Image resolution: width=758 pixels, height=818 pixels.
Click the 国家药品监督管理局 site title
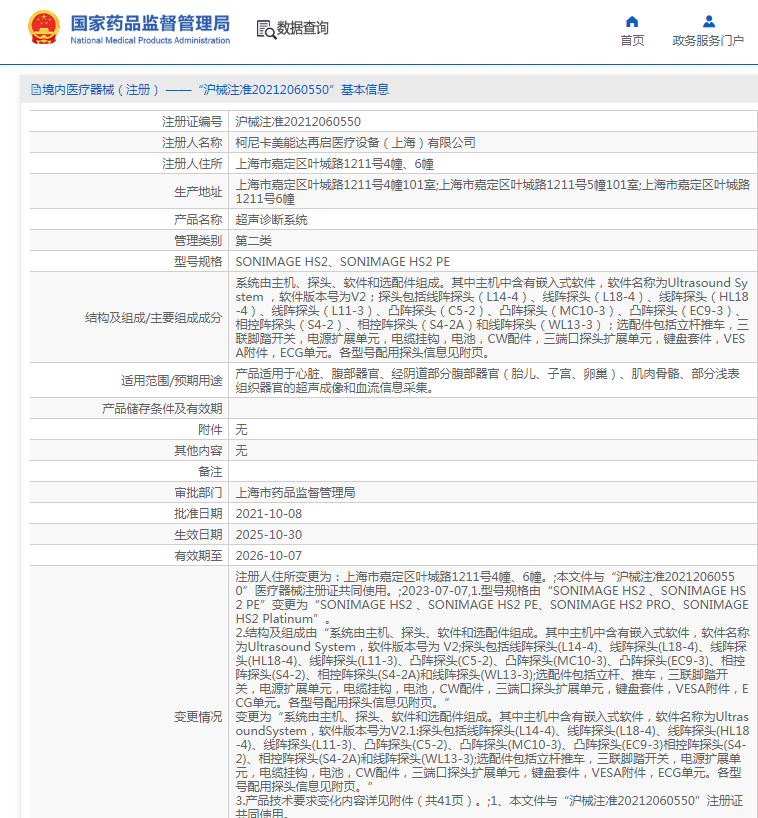(x=150, y=22)
